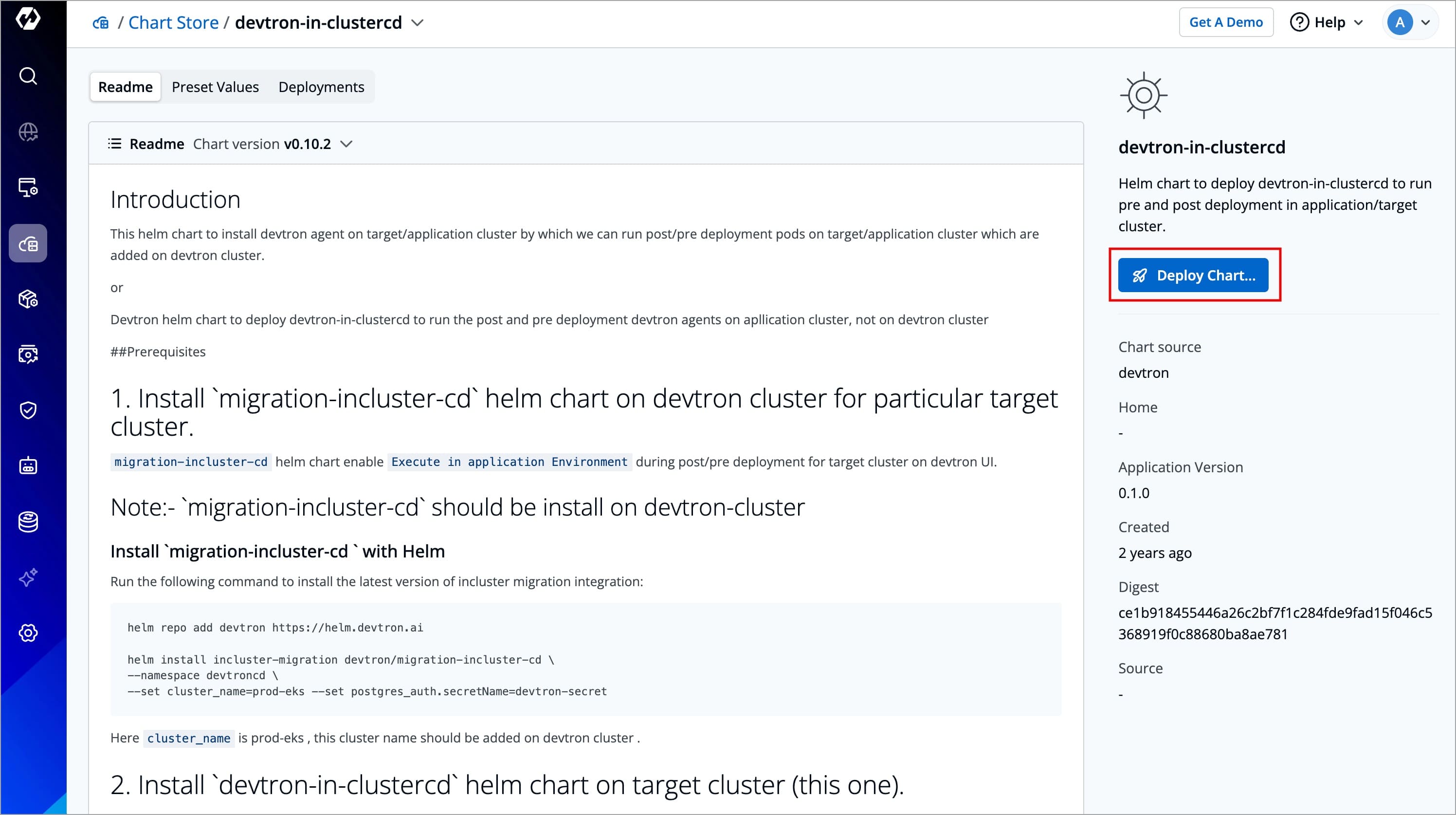Image resolution: width=1456 pixels, height=815 pixels.
Task: Open the database stack icon in sidebar
Action: [x=28, y=521]
